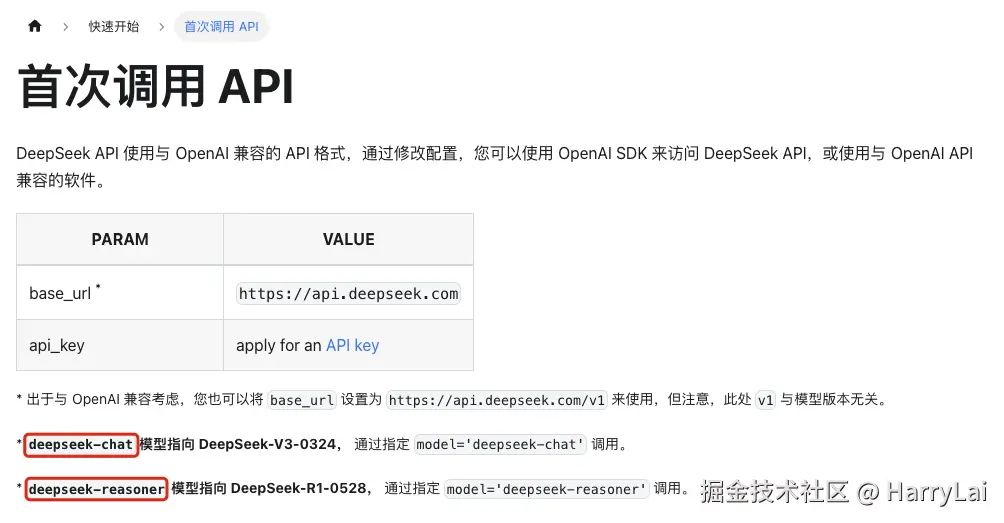The width and height of the screenshot is (1004, 523).
Task: Click the inline v1 code tag
Action: (765, 400)
